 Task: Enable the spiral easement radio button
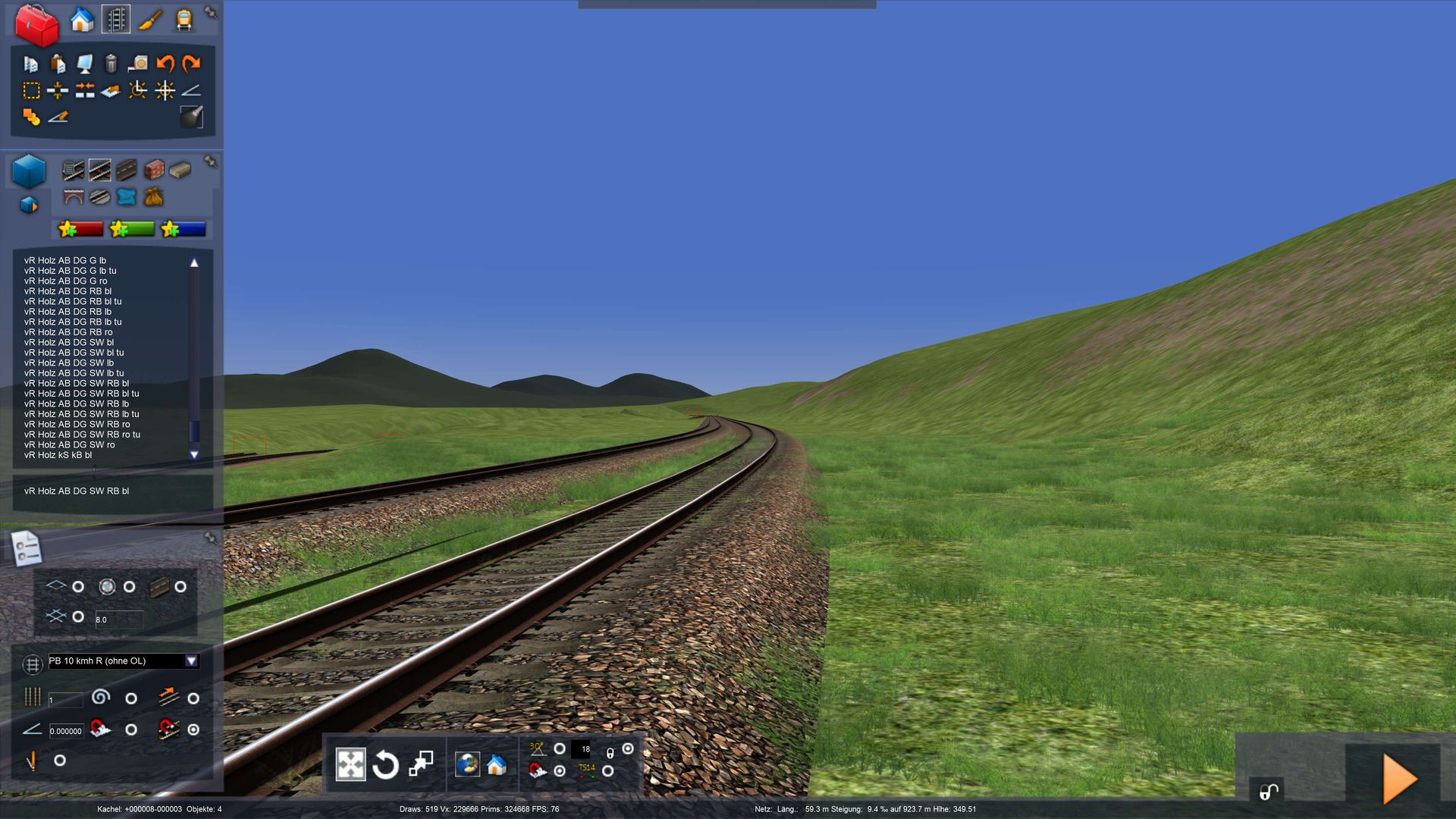tap(131, 698)
